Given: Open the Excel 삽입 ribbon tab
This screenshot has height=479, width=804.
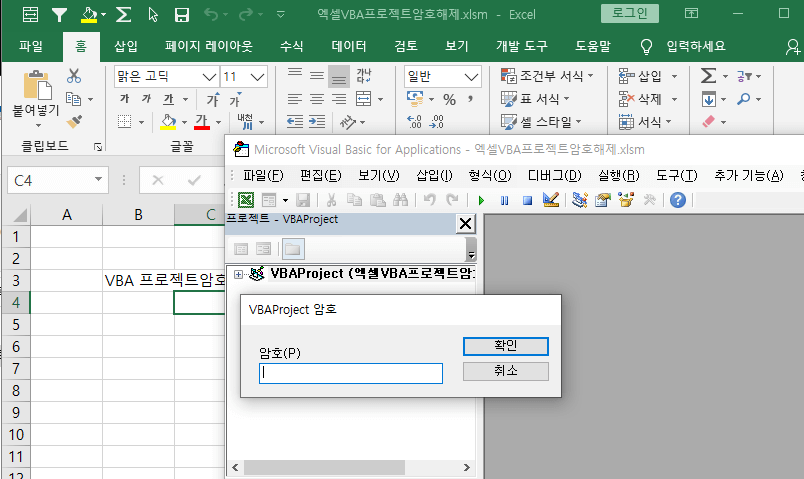Looking at the screenshot, I should click(x=126, y=47).
